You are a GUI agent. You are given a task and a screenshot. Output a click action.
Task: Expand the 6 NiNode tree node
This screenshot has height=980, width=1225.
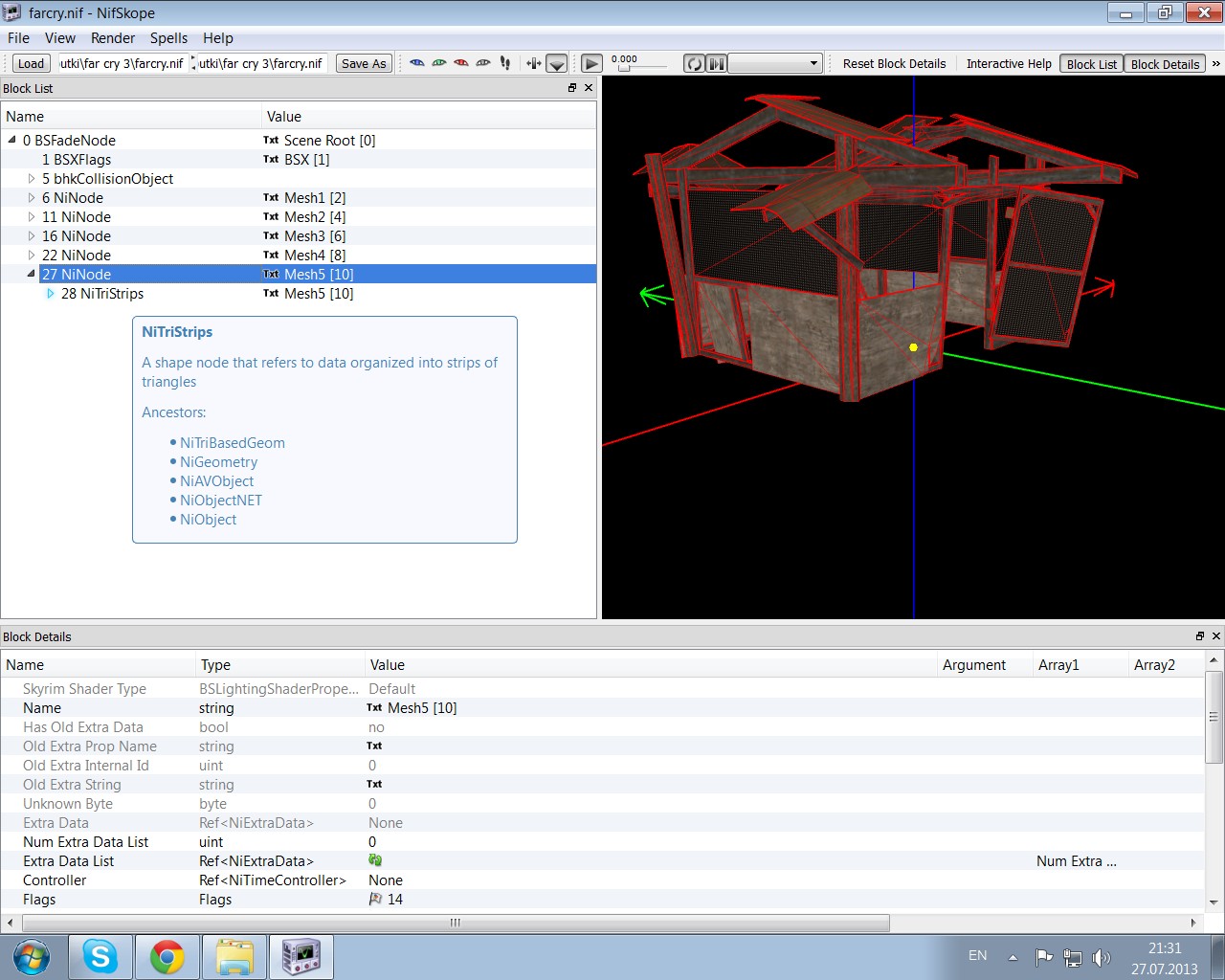(x=32, y=197)
